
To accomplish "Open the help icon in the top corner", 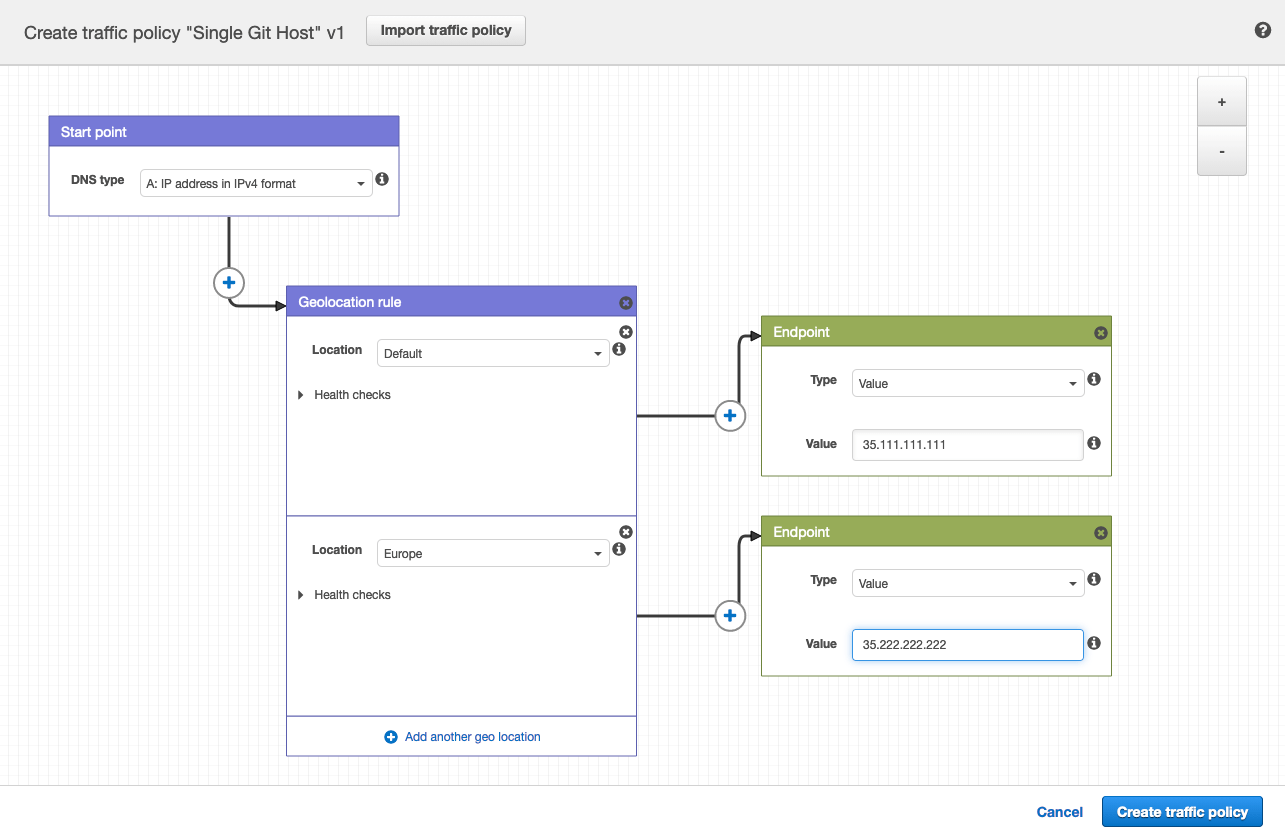I will click(1263, 30).
